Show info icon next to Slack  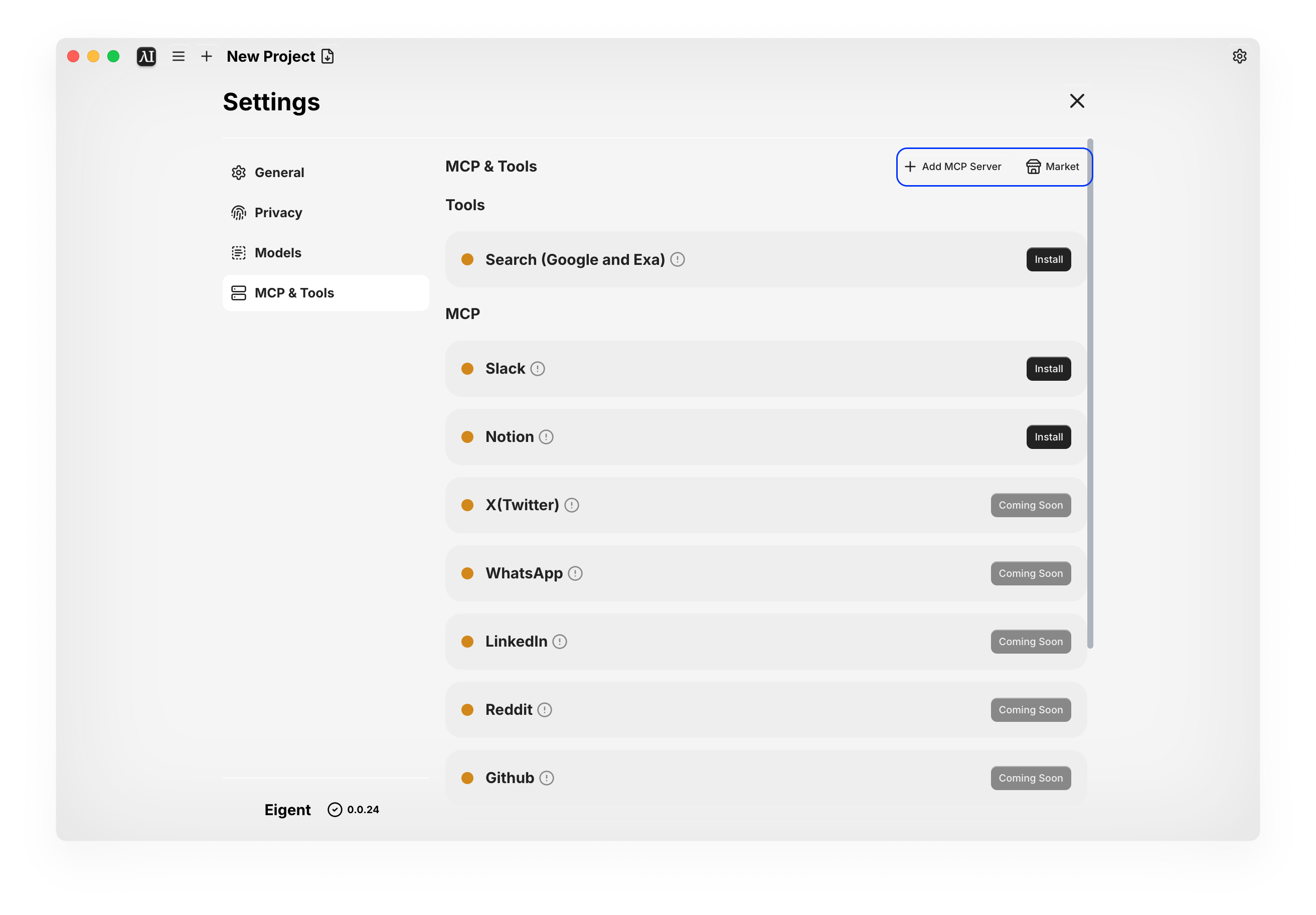538,369
